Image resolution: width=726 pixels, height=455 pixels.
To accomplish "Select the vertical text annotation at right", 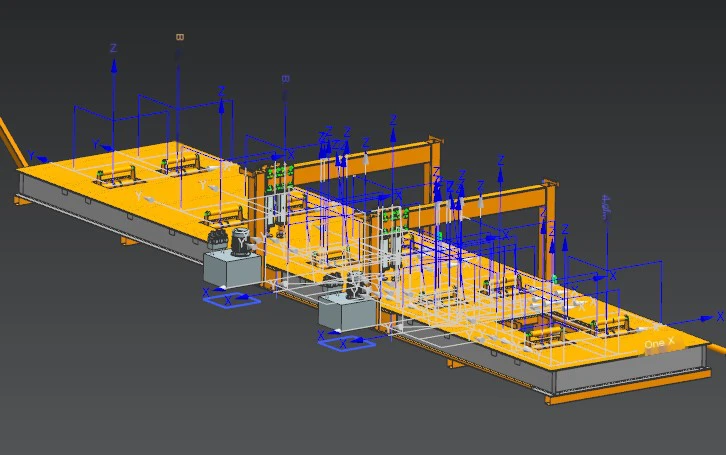I will [606, 209].
